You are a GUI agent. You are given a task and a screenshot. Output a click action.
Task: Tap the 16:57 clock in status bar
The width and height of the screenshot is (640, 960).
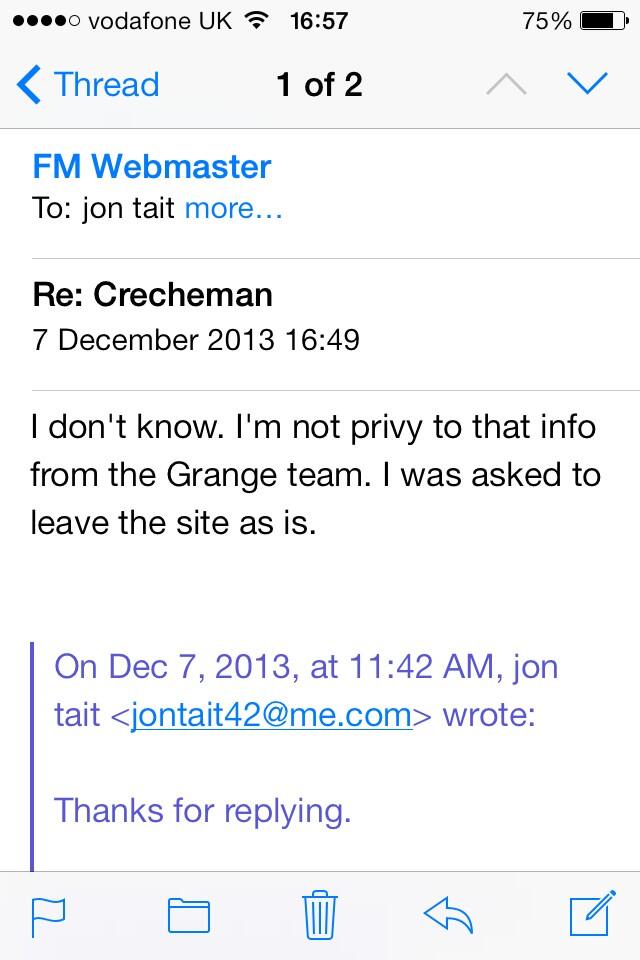tap(320, 20)
